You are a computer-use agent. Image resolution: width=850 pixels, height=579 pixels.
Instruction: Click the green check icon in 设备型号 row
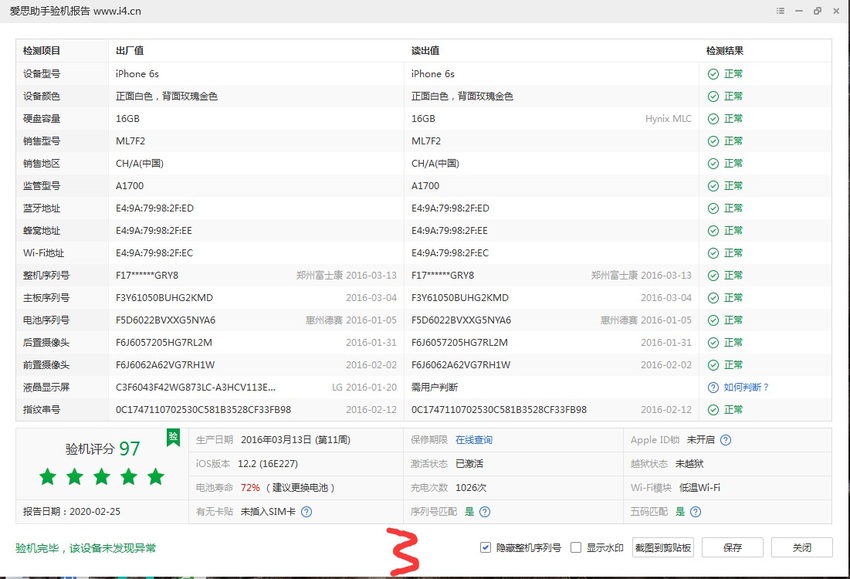click(x=713, y=74)
